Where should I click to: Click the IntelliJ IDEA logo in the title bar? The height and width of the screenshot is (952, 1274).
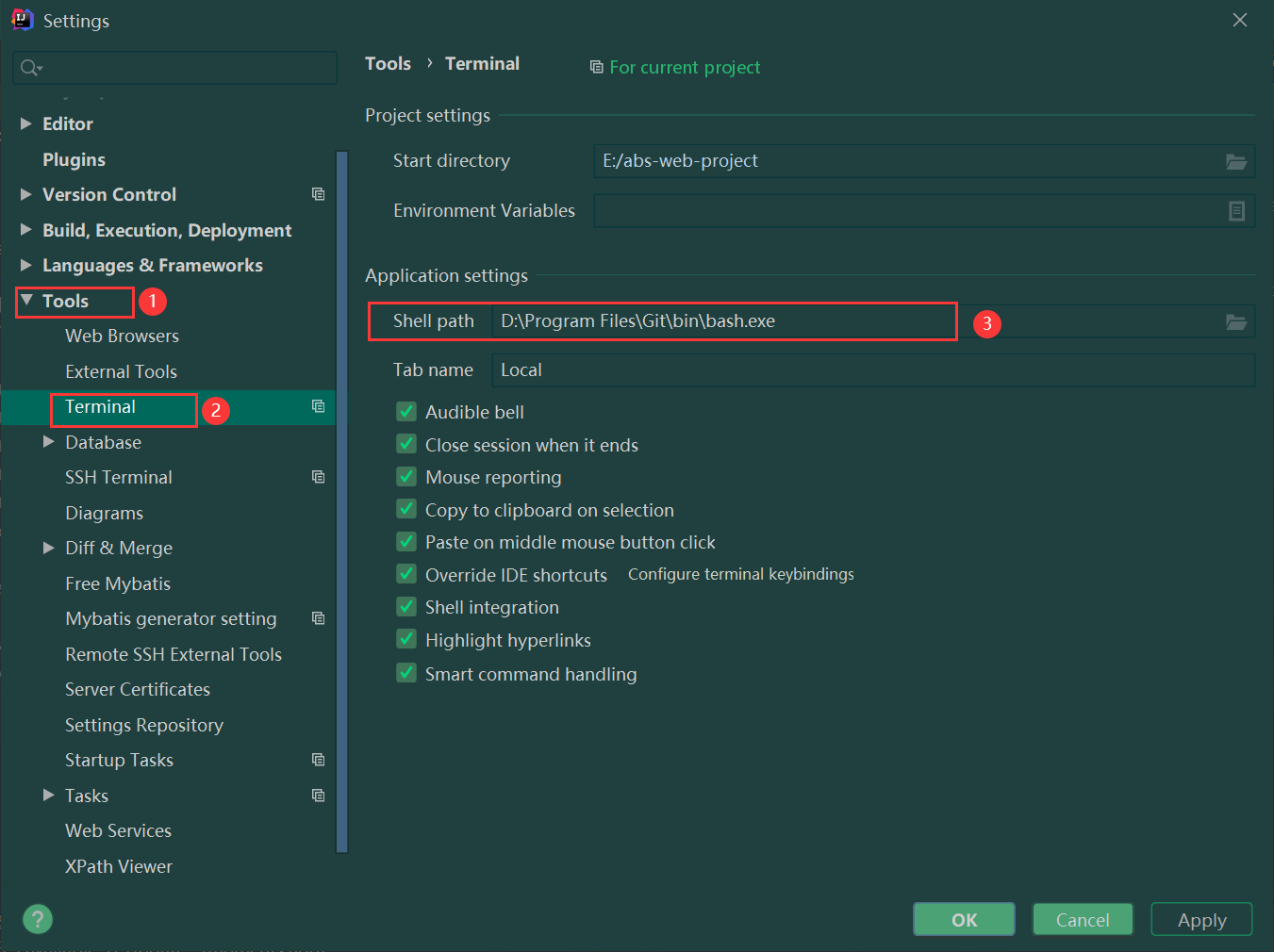pyautogui.click(x=21, y=20)
